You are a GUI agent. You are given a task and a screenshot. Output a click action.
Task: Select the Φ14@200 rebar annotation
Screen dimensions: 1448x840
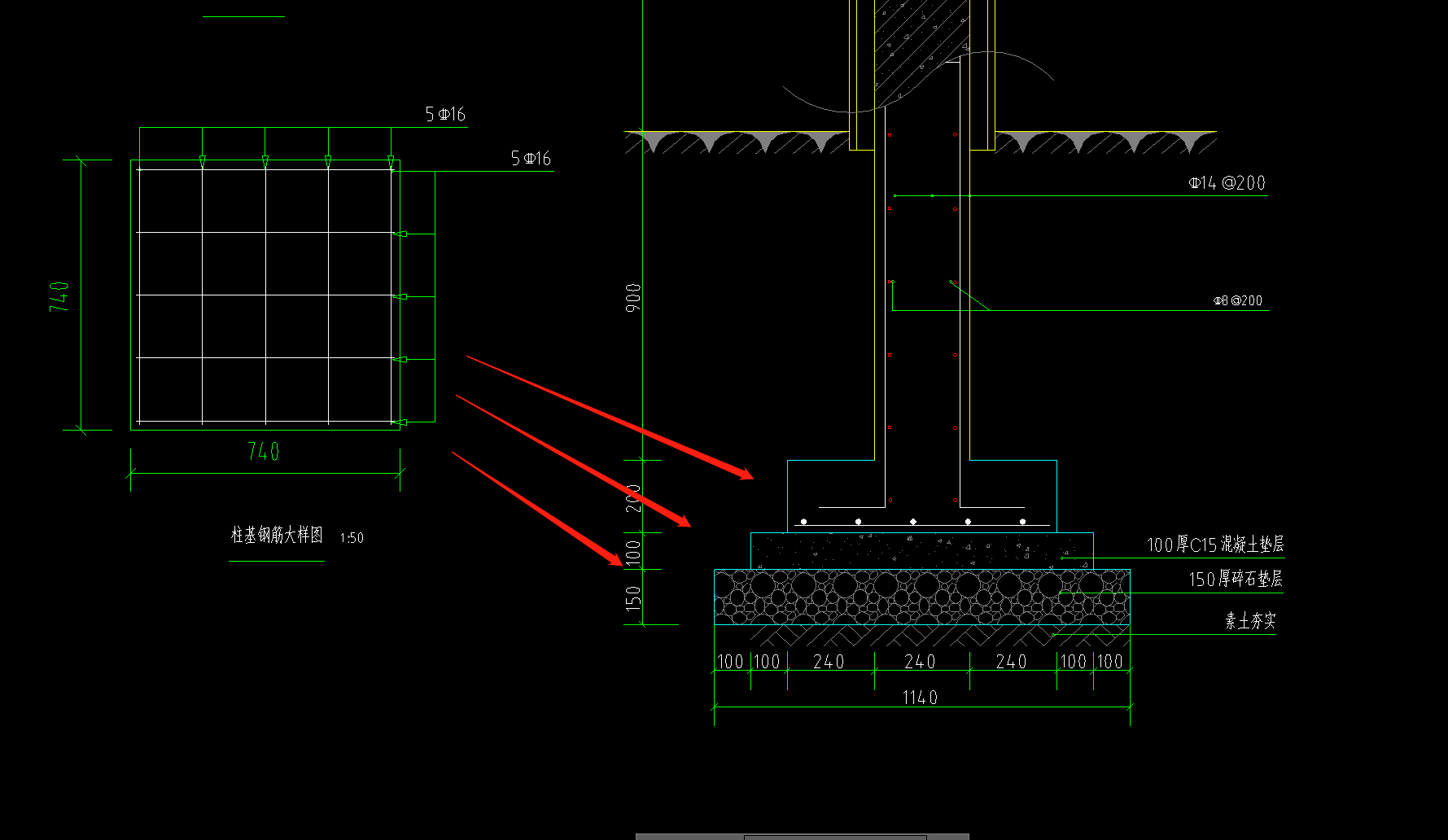pos(1227,183)
